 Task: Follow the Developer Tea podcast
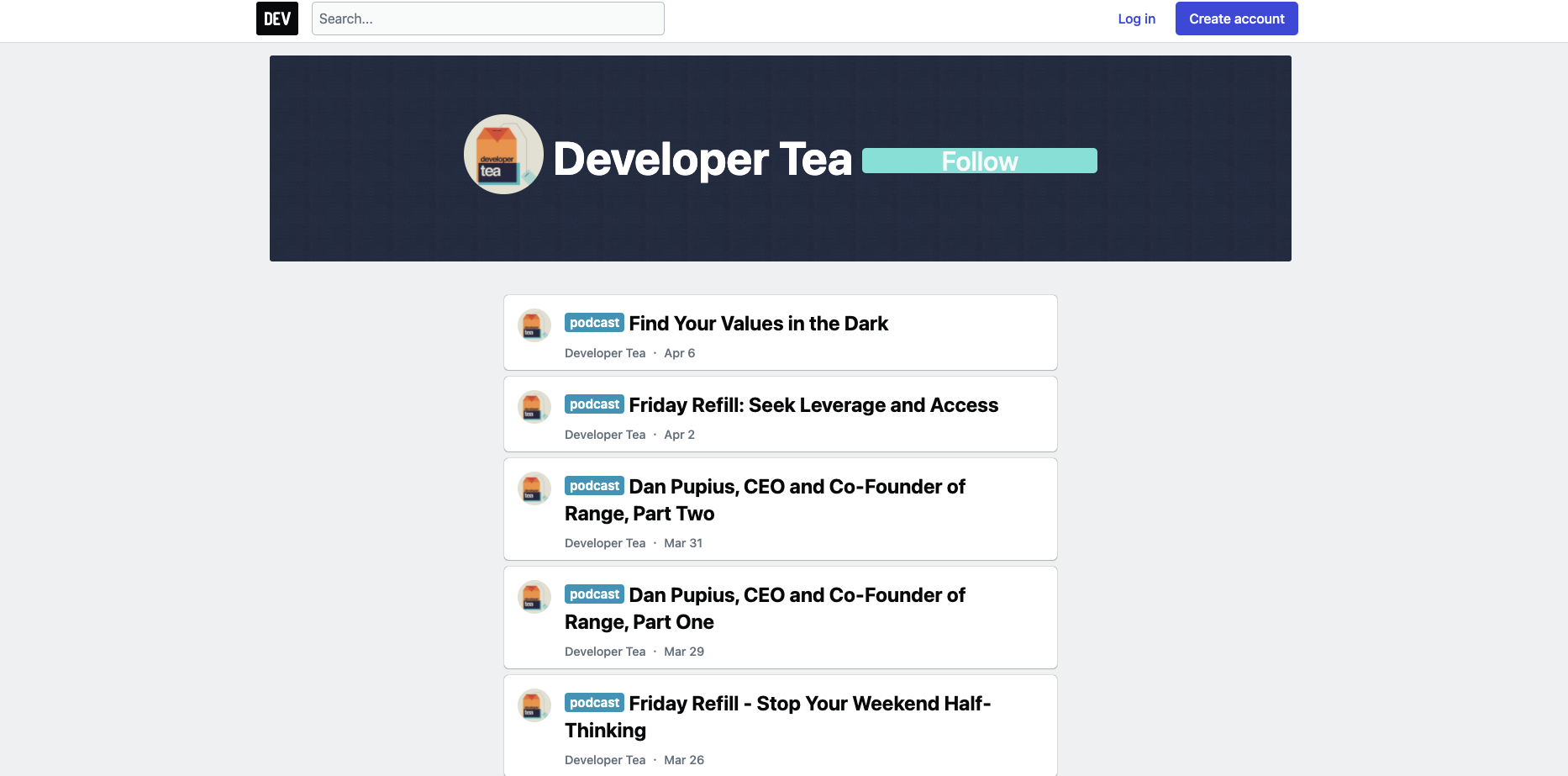click(980, 161)
